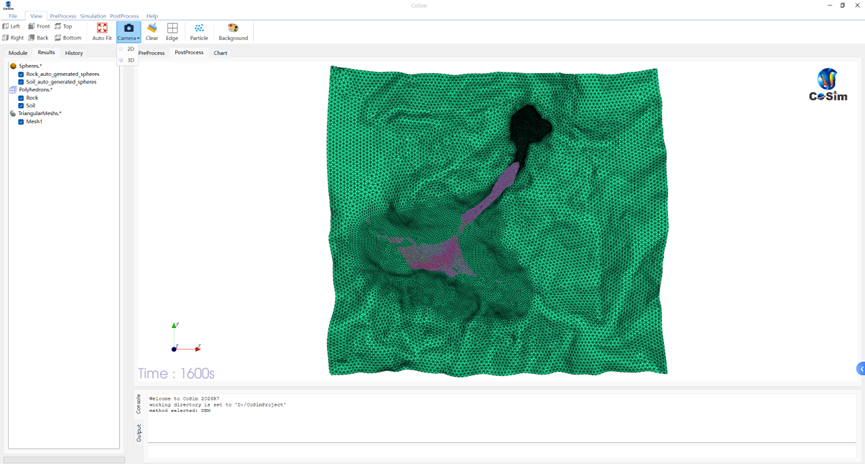This screenshot has height=464, width=865.
Task: Click the Auto Fit tool
Action: point(102,31)
